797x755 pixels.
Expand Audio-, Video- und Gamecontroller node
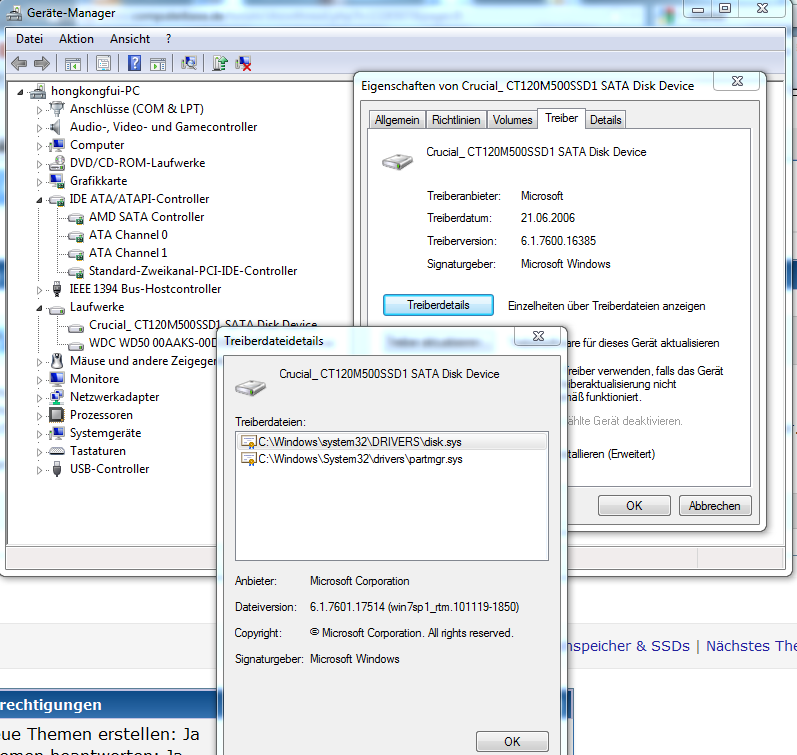[x=39, y=128]
